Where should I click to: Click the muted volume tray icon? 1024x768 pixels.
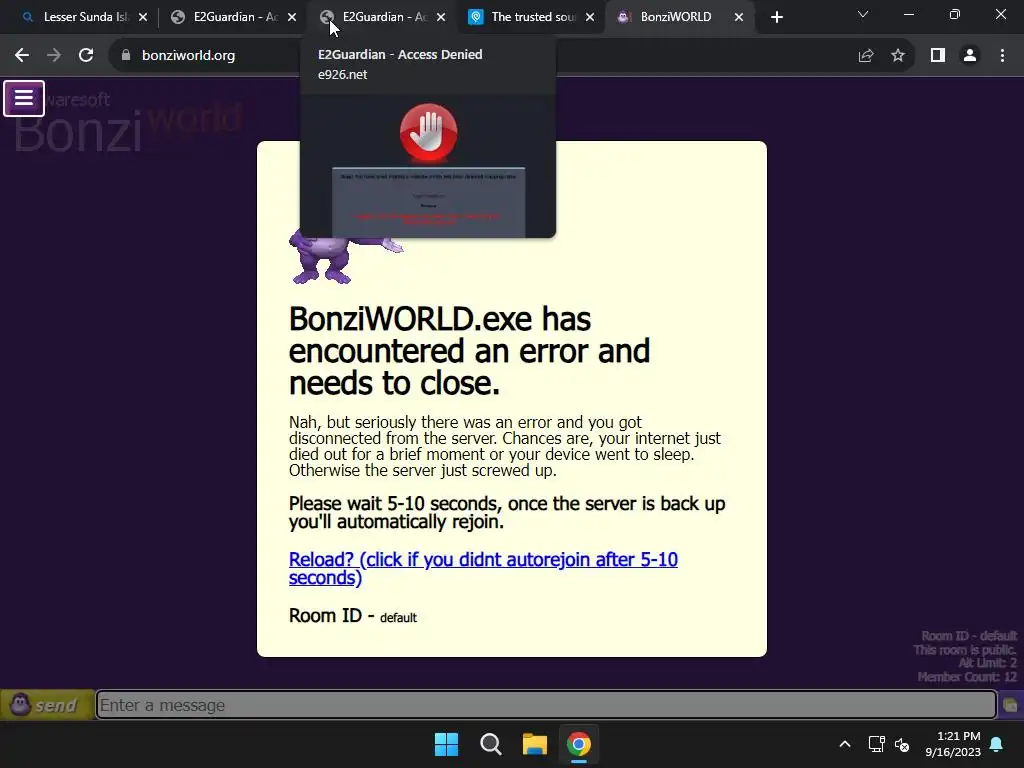tap(902, 744)
